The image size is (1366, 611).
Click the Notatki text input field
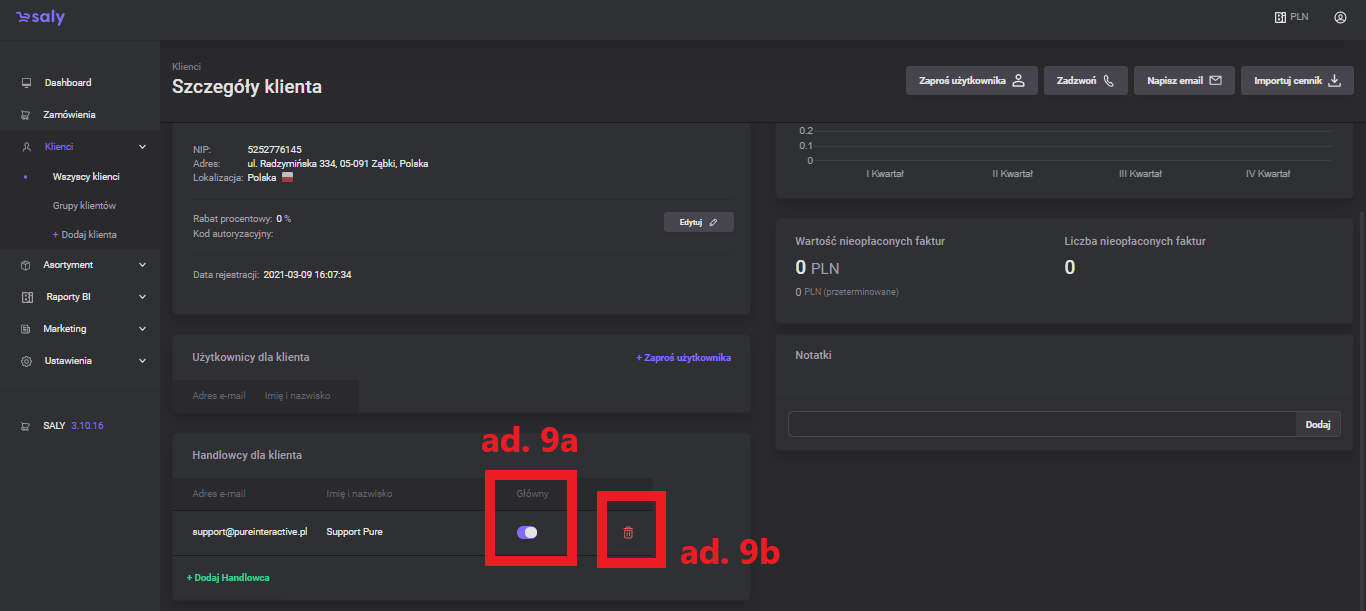[x=1041, y=424]
